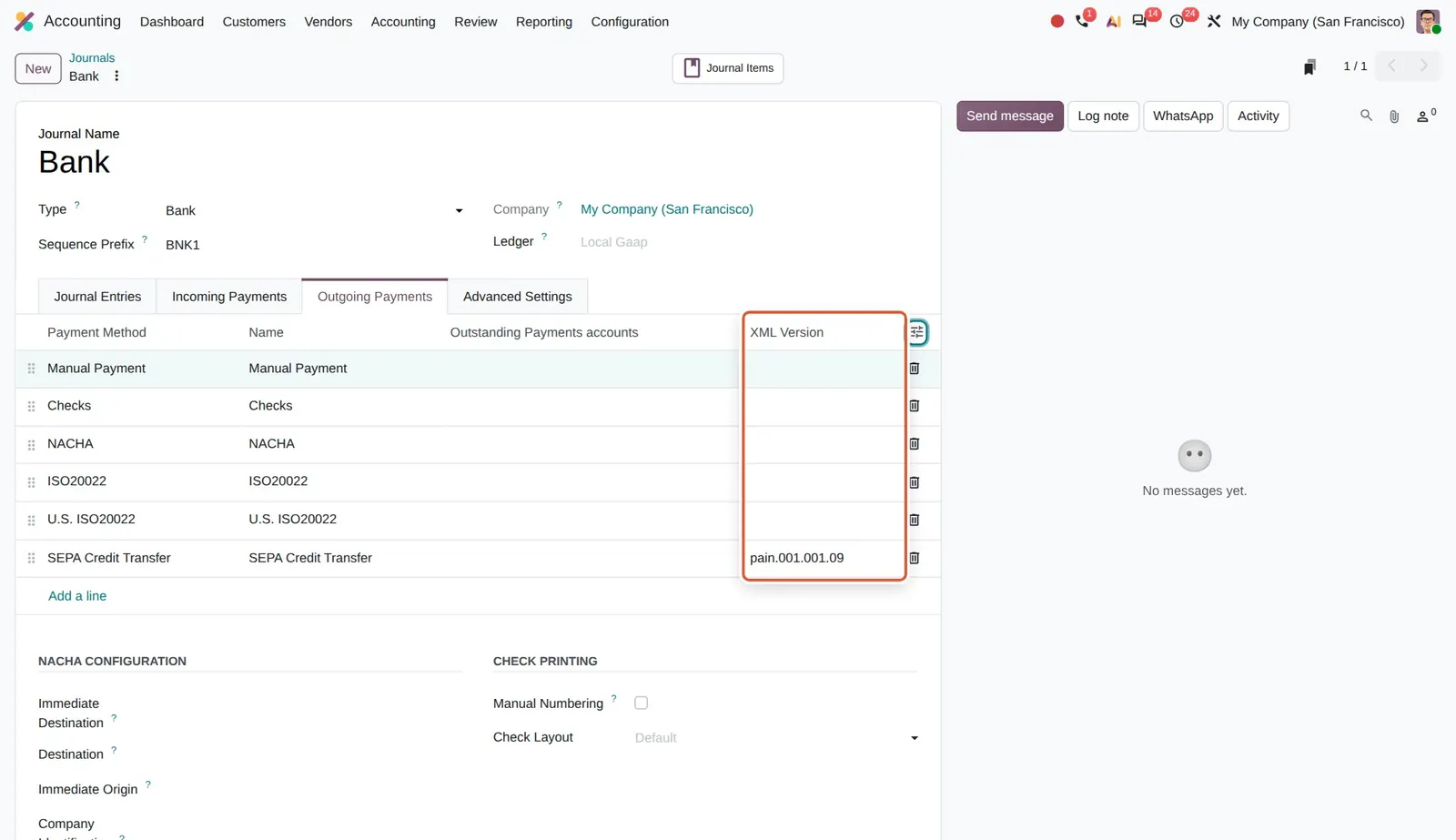Click Log note
This screenshot has width=1456, height=840.
click(1103, 116)
